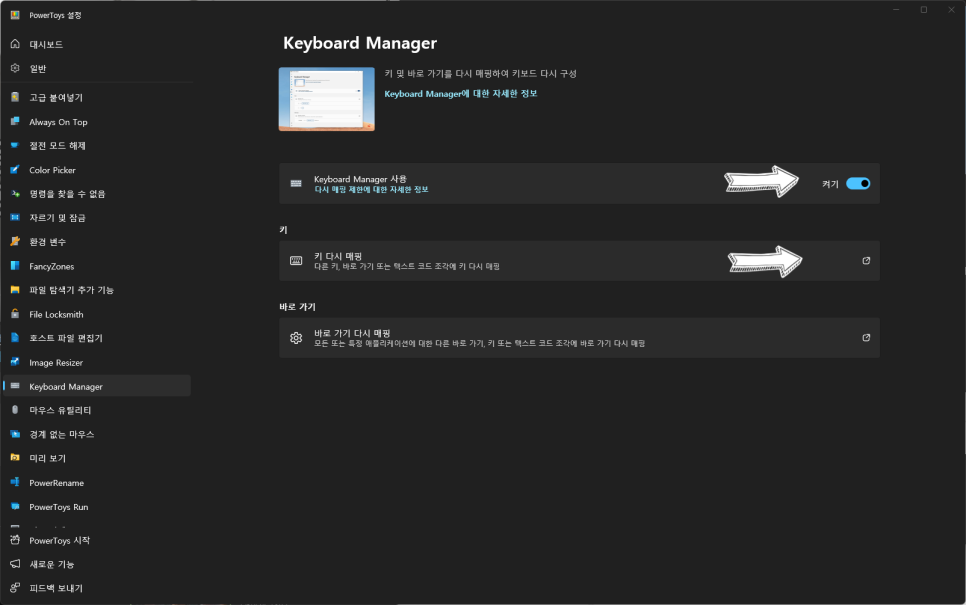Image resolution: width=966 pixels, height=605 pixels.
Task: Click the 피드백 보내기 icon
Action: pyautogui.click(x=15, y=588)
